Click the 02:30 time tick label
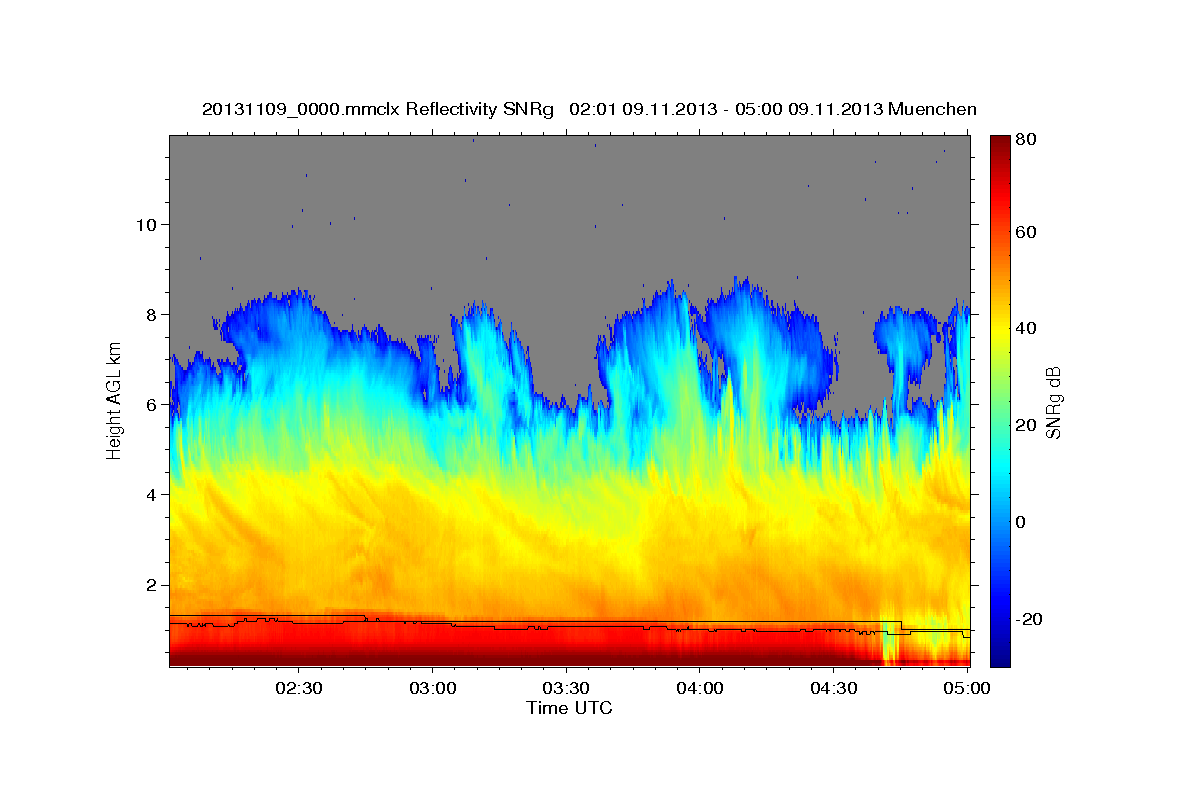Viewport: 1200px width, 800px height. (299, 689)
